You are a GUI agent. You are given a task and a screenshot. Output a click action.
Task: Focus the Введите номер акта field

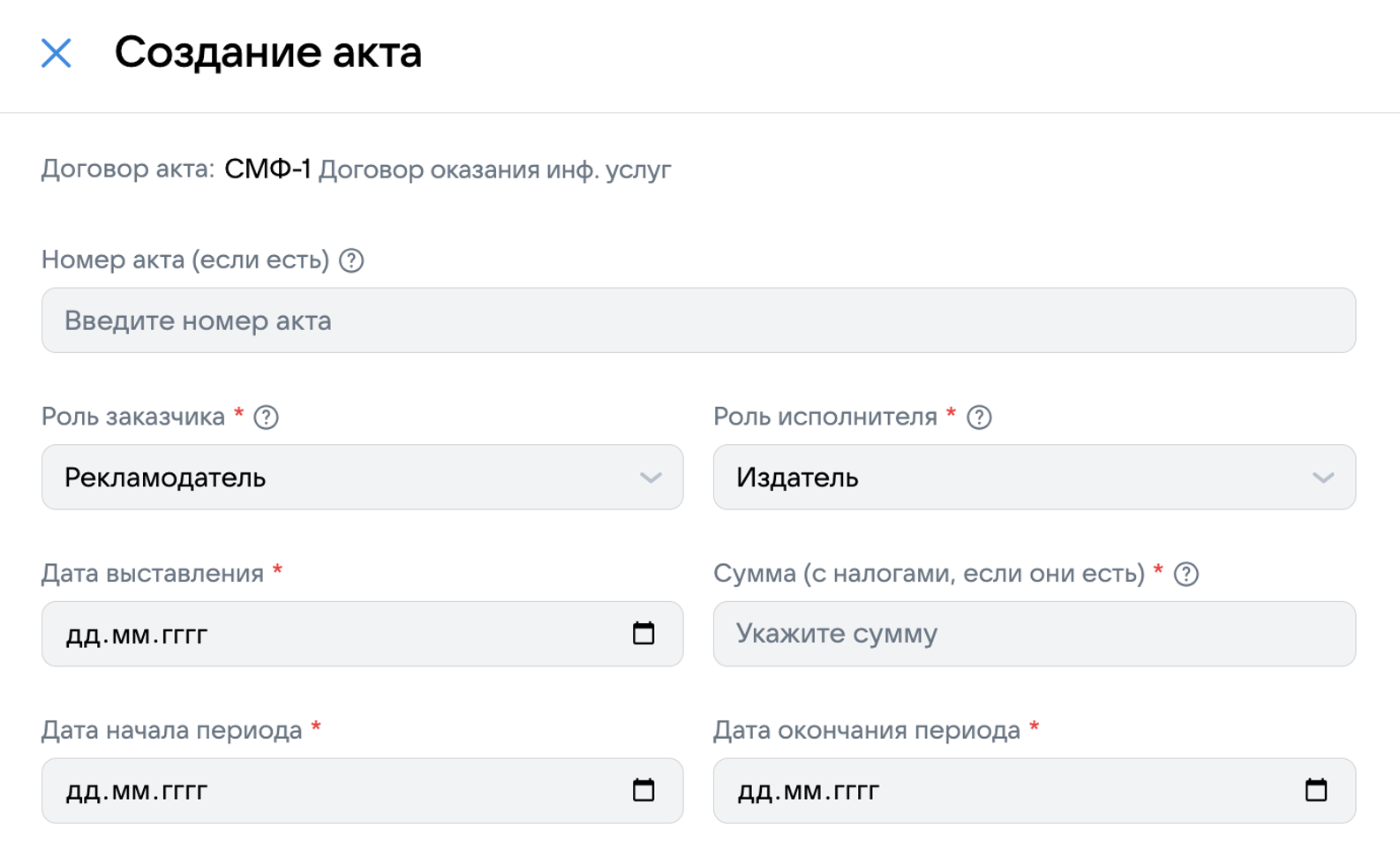pyautogui.click(x=698, y=320)
